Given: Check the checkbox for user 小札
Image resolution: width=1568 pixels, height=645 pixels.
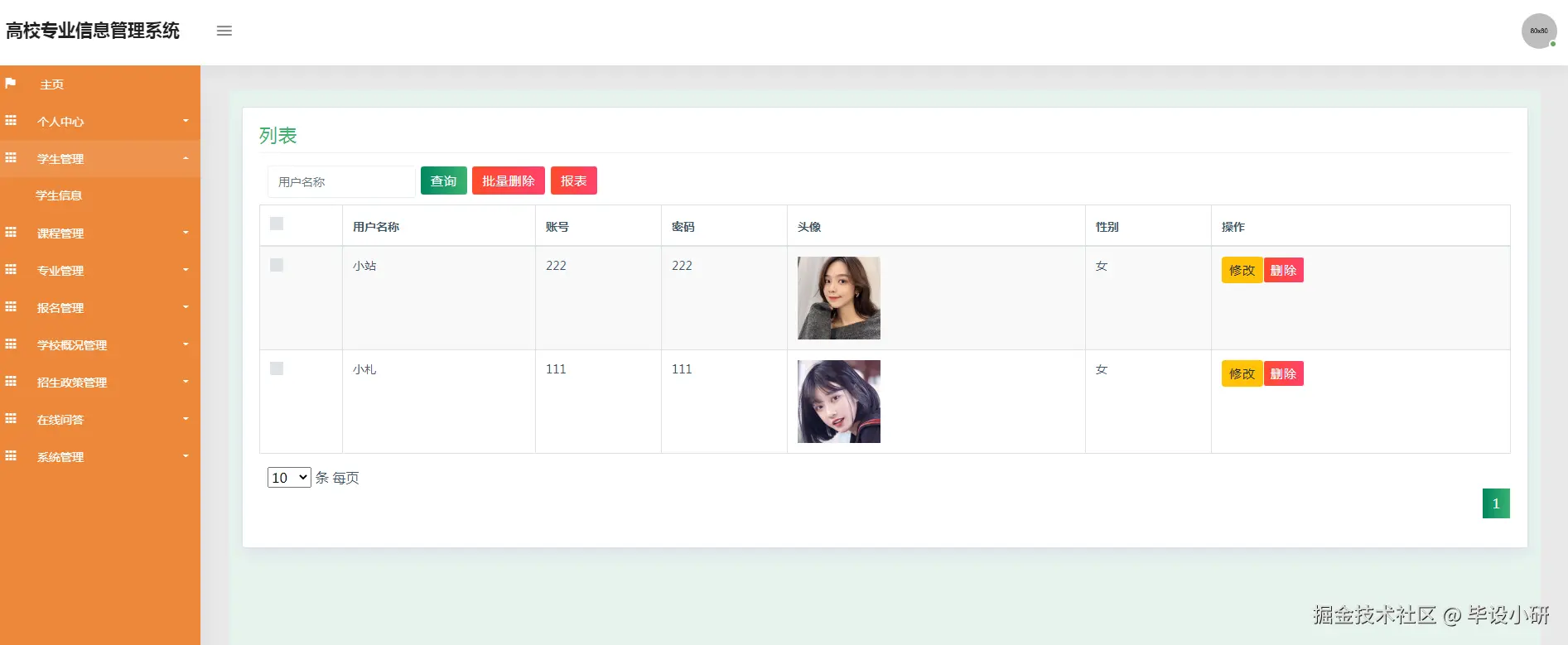Looking at the screenshot, I should tap(277, 368).
